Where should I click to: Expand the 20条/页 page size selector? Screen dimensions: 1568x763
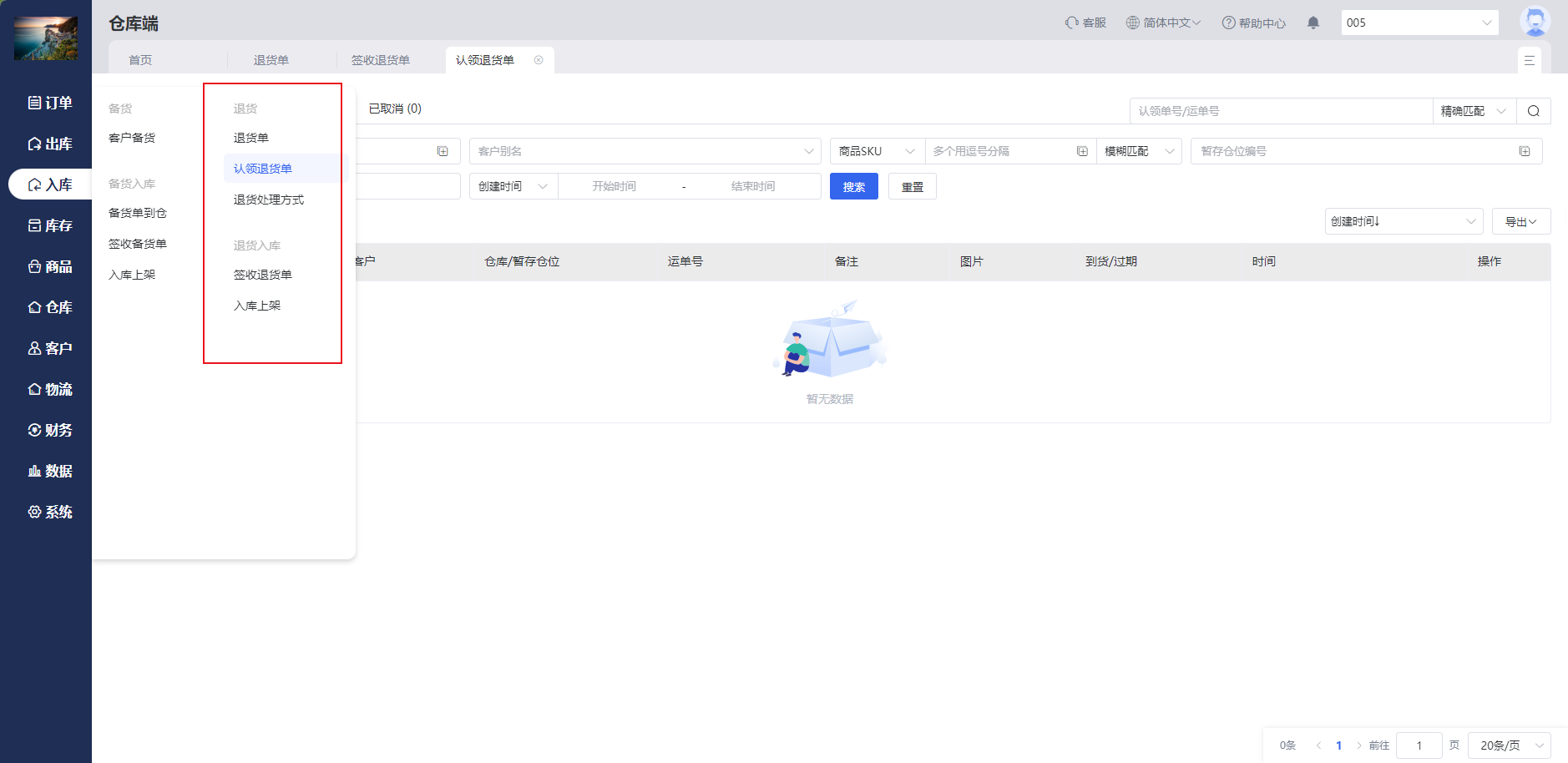(1509, 745)
